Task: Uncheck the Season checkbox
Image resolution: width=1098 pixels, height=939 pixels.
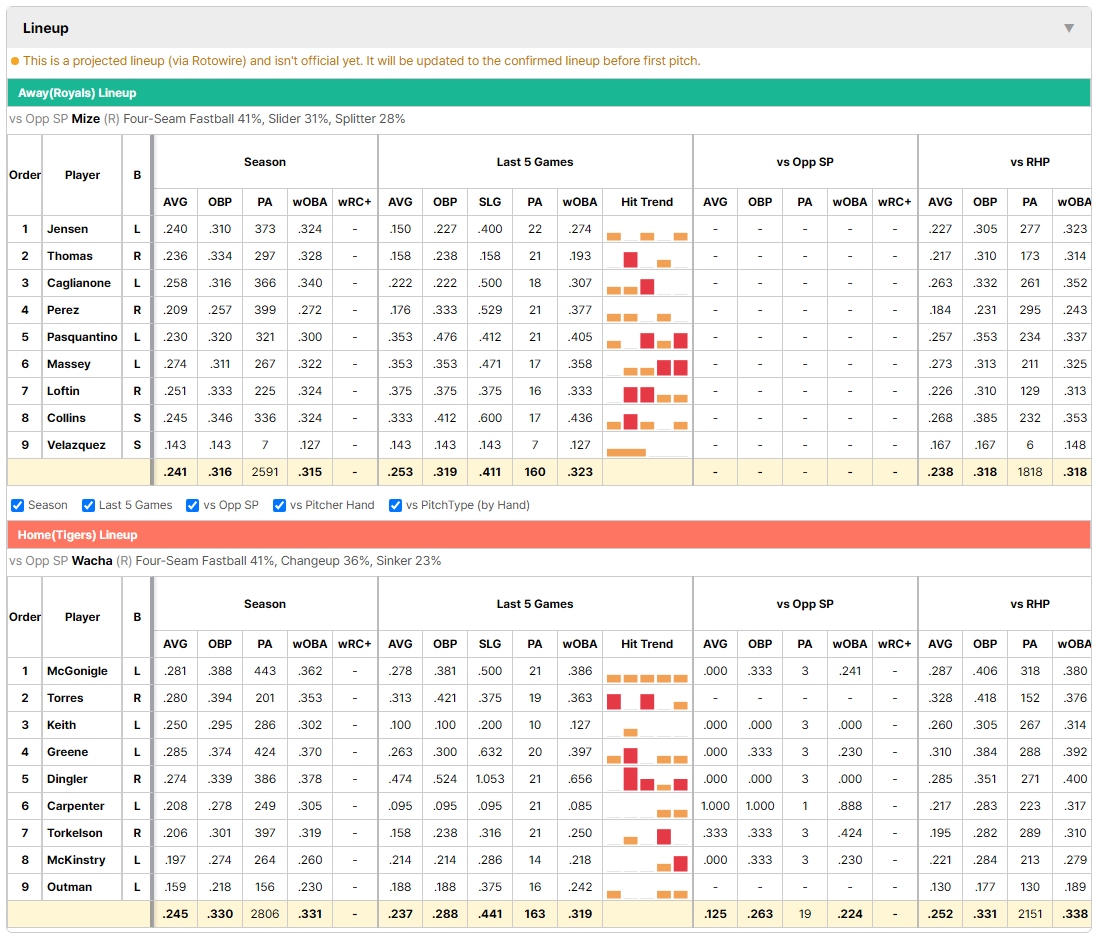Action: pyautogui.click(x=18, y=505)
